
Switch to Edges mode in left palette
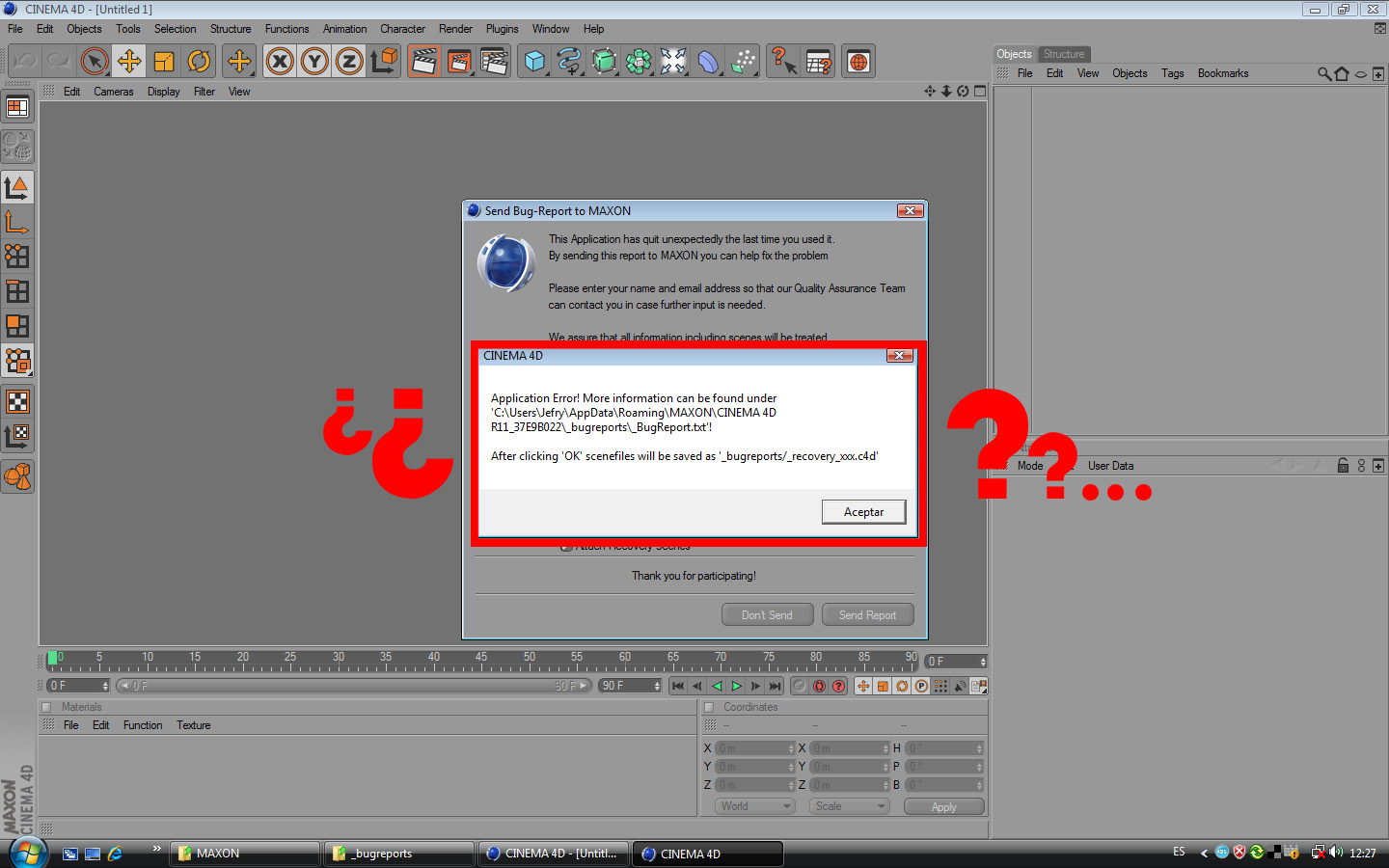coord(17,291)
